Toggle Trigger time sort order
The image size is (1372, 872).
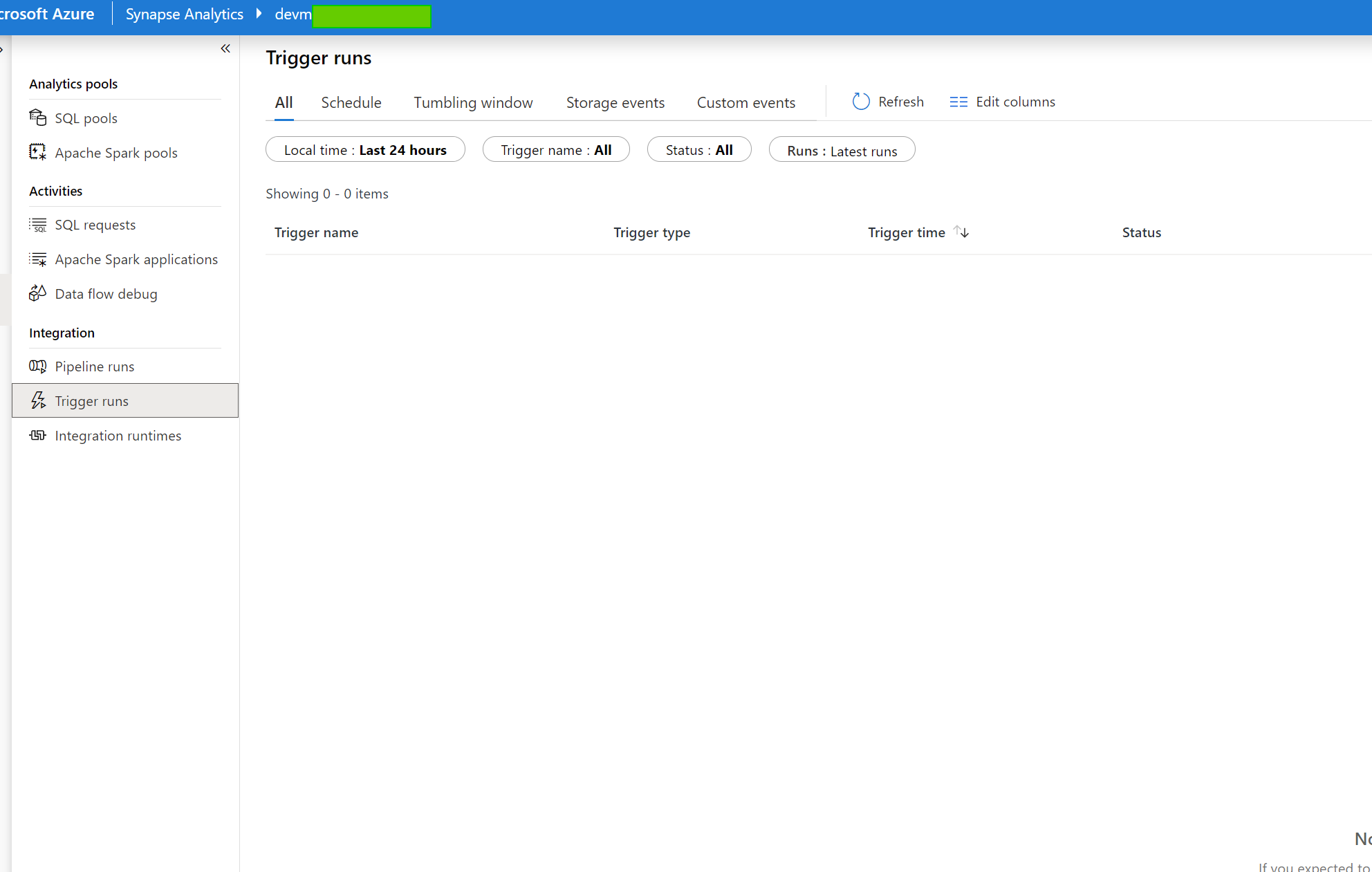(961, 232)
